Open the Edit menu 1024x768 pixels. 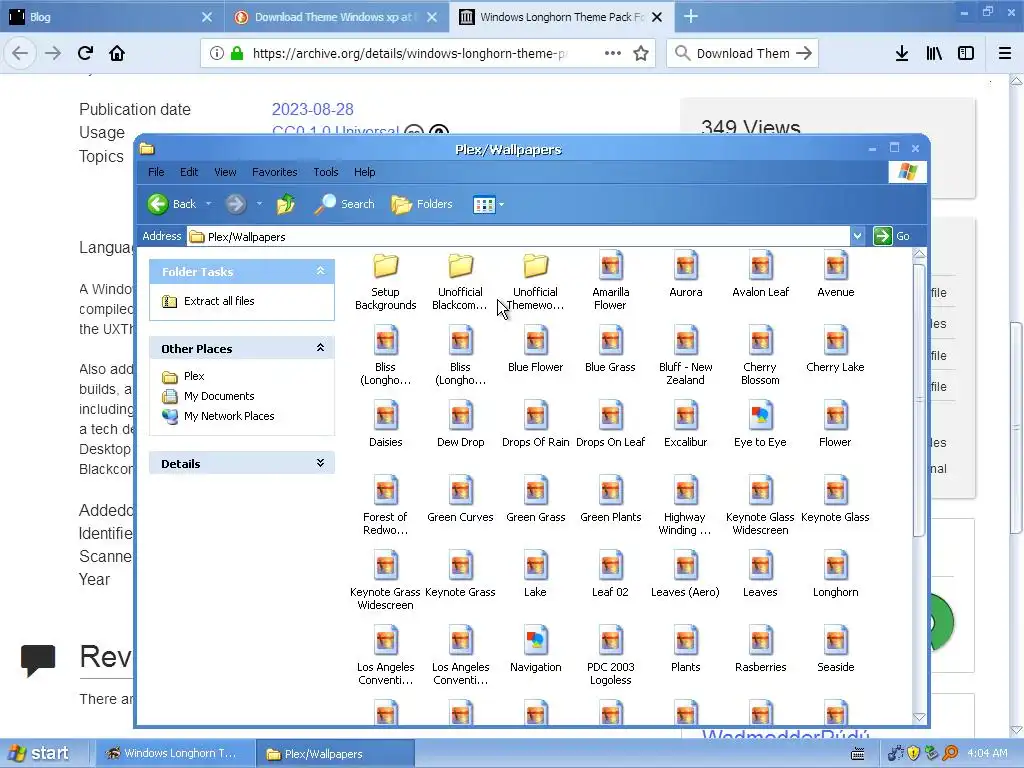[x=189, y=172]
